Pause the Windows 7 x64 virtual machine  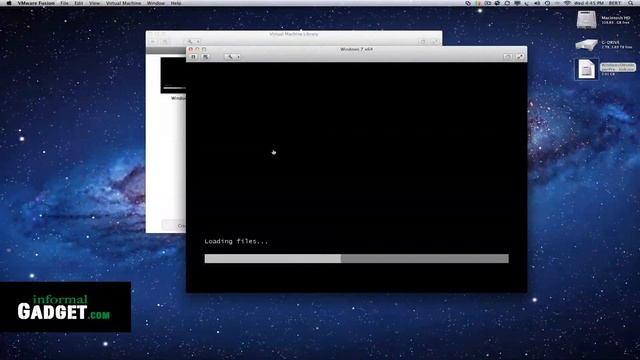194,57
